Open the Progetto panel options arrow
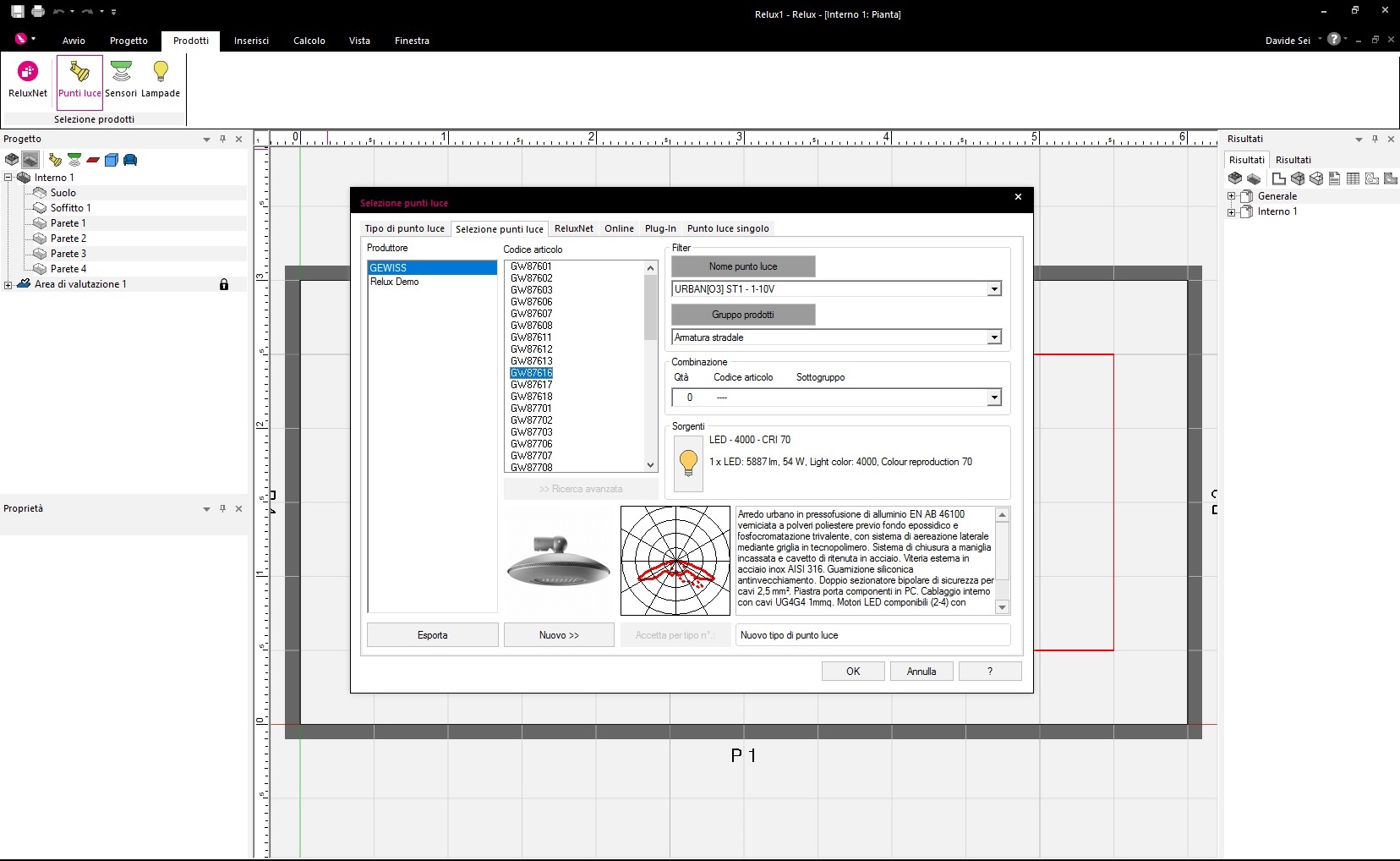This screenshot has height=861, width=1400. click(x=206, y=140)
